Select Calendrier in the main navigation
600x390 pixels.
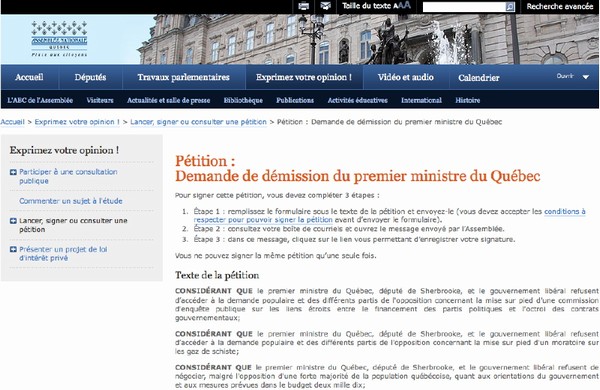[479, 78]
